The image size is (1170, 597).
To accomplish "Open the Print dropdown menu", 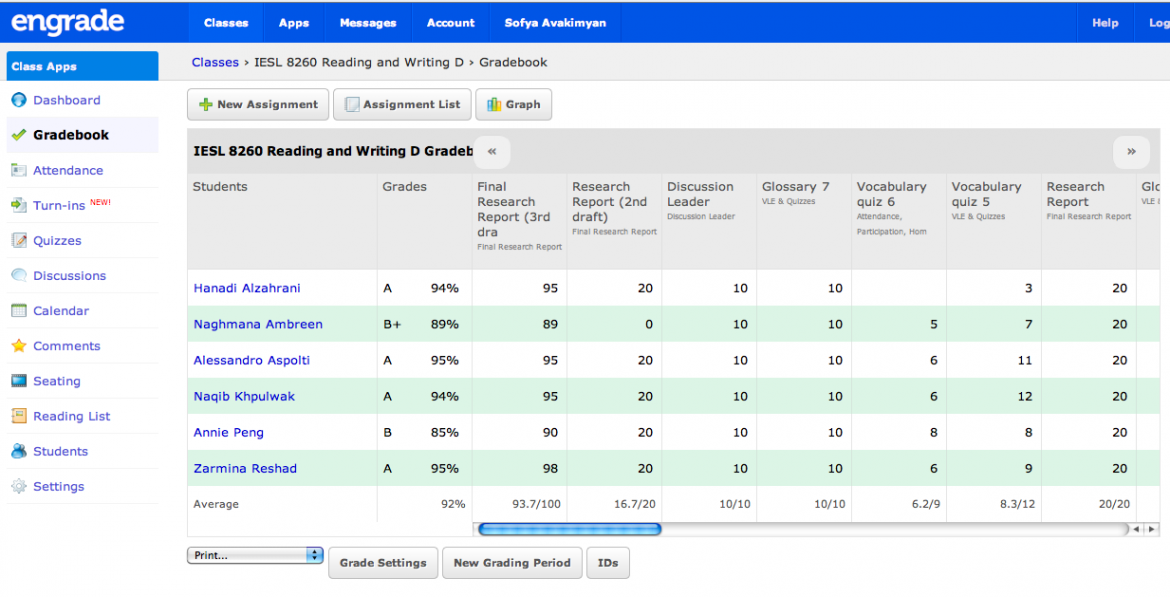I will click(x=255, y=555).
